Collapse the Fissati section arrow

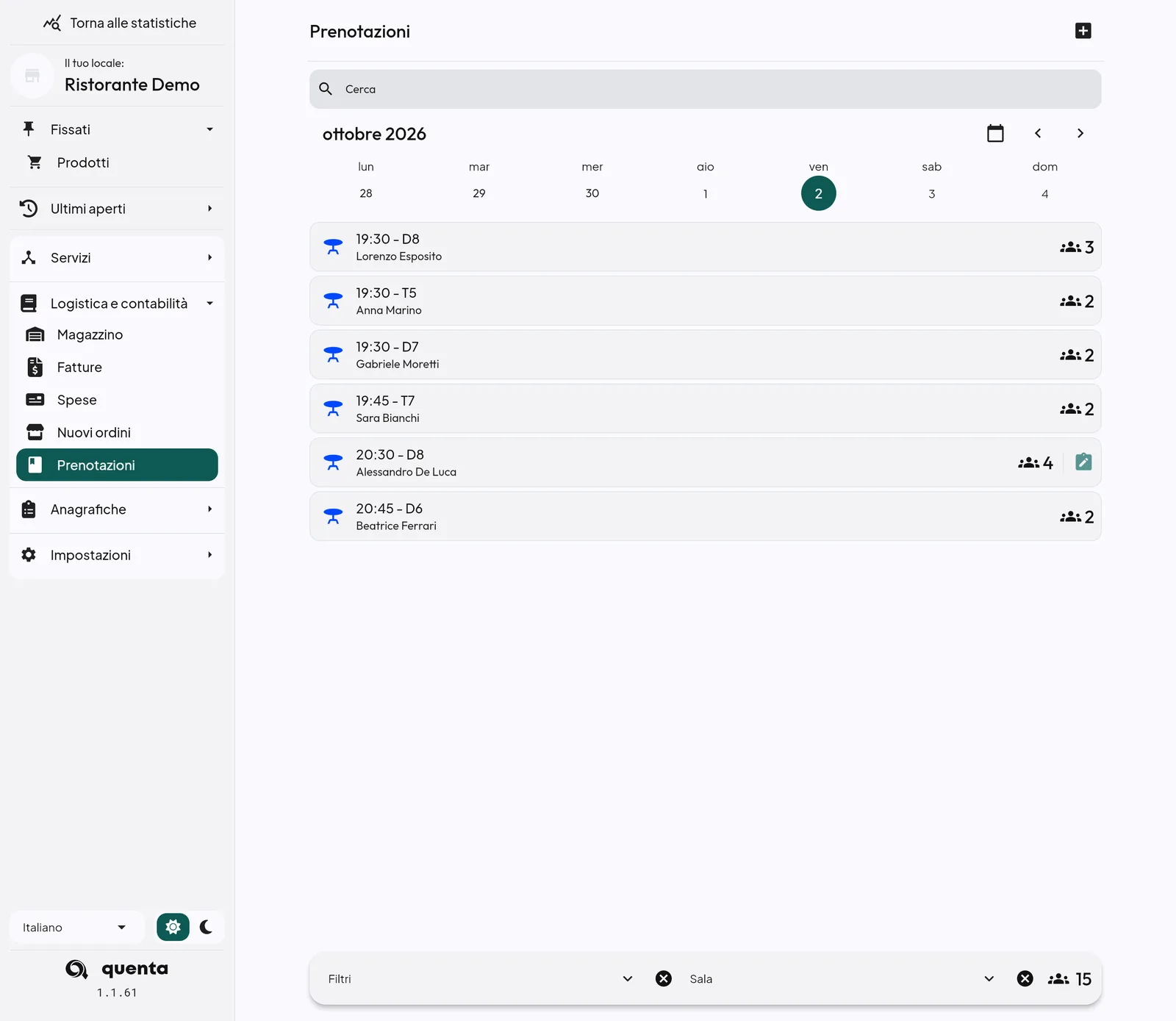[x=209, y=129]
